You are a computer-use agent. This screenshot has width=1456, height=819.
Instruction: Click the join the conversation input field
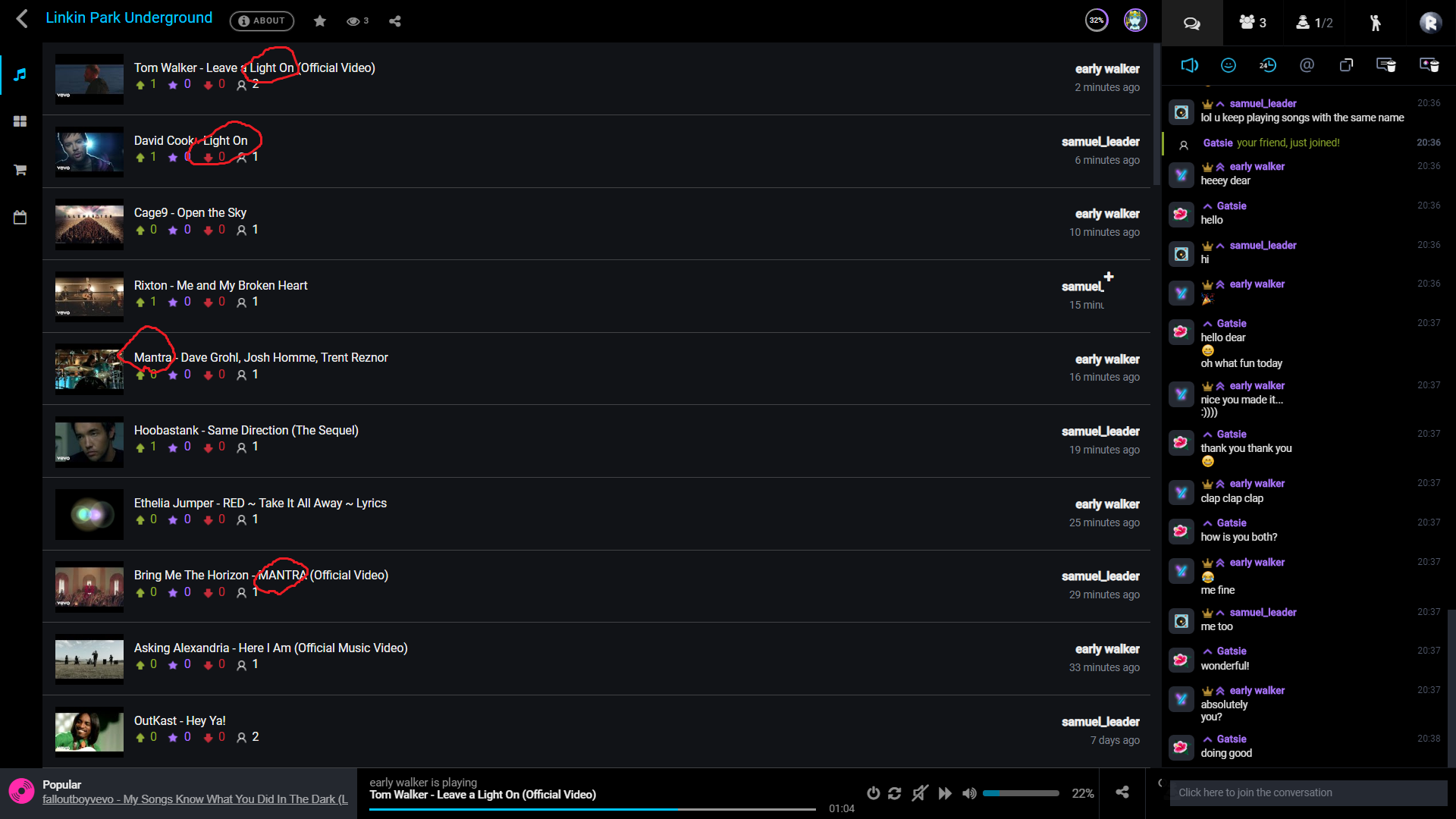[1308, 793]
